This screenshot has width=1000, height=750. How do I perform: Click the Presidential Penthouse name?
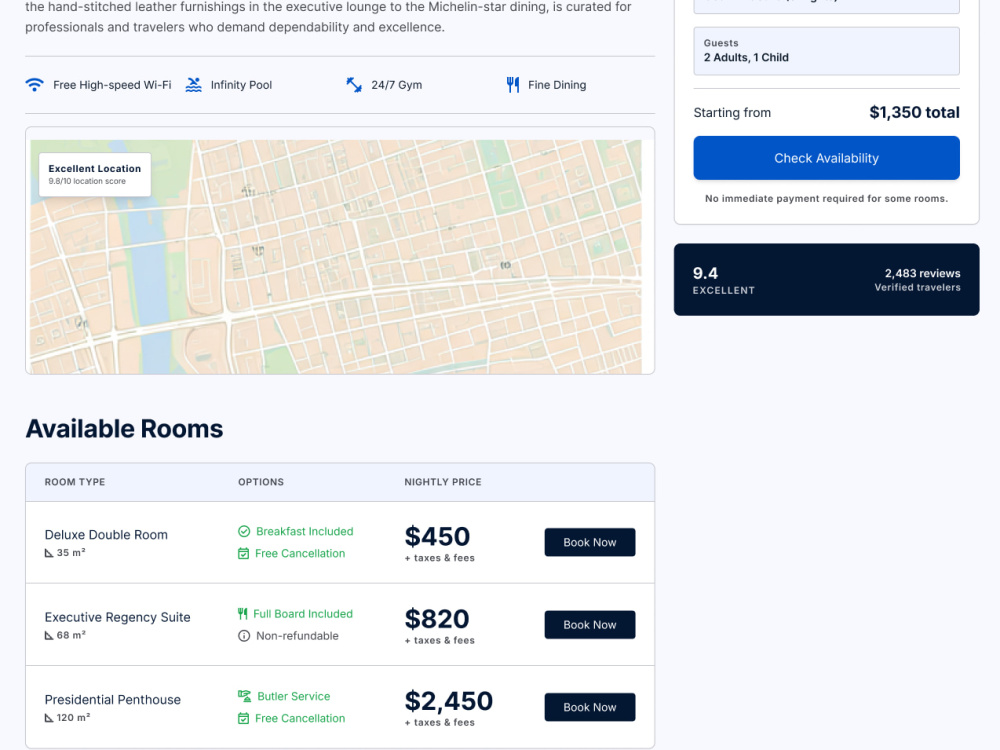tap(112, 700)
